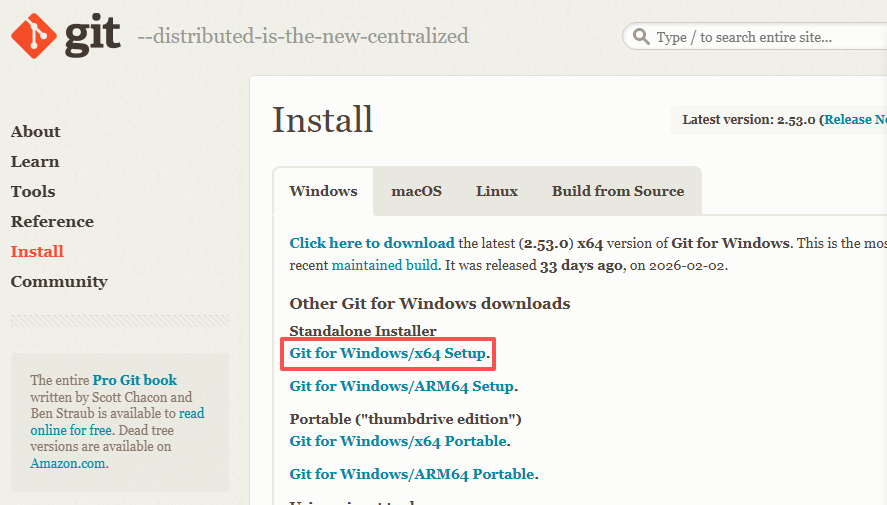Click the 'Install' page heading
The image size is (887, 505).
click(x=322, y=120)
